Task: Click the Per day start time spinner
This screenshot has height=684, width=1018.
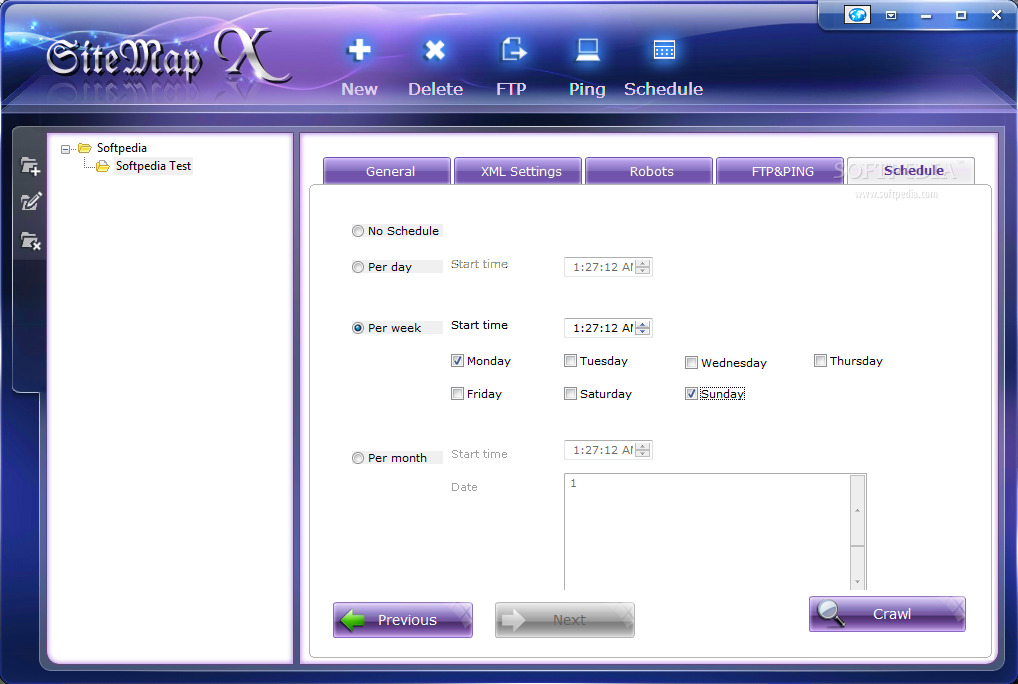Action: [x=643, y=267]
